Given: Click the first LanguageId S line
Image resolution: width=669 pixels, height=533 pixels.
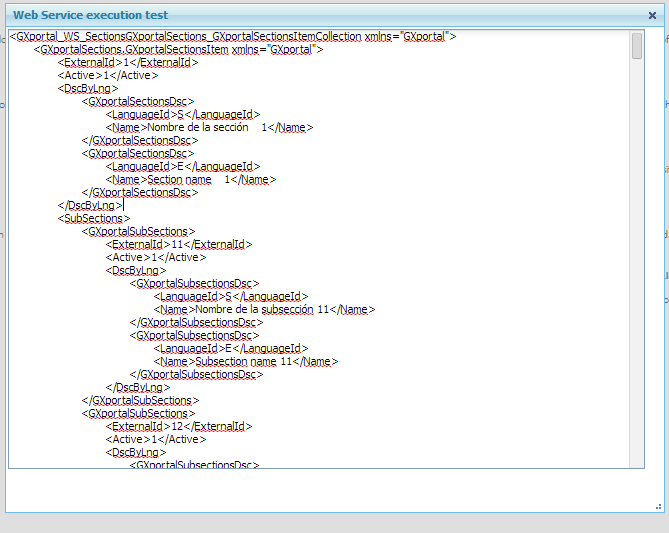Looking at the screenshot, I should point(183,114).
